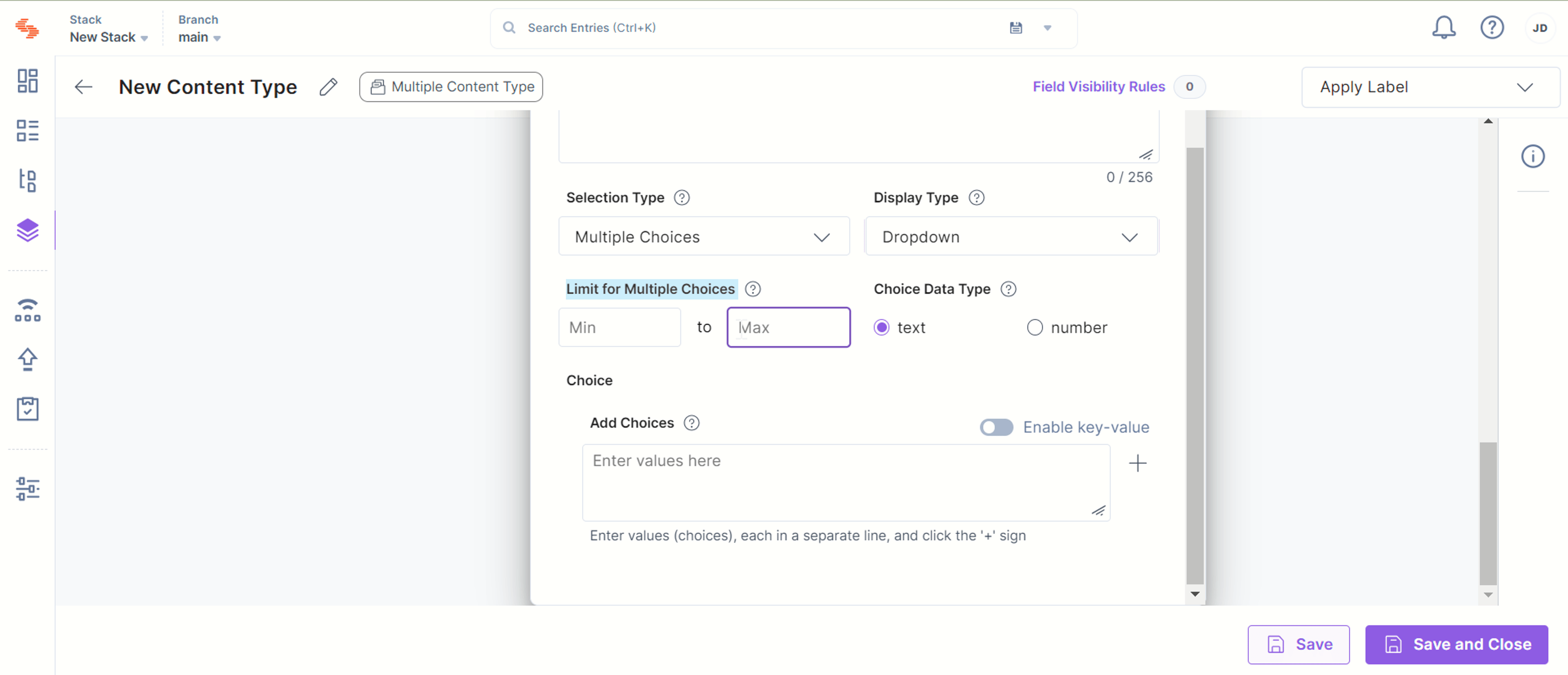Expand the search options caret
1568x675 pixels.
pos(1047,28)
